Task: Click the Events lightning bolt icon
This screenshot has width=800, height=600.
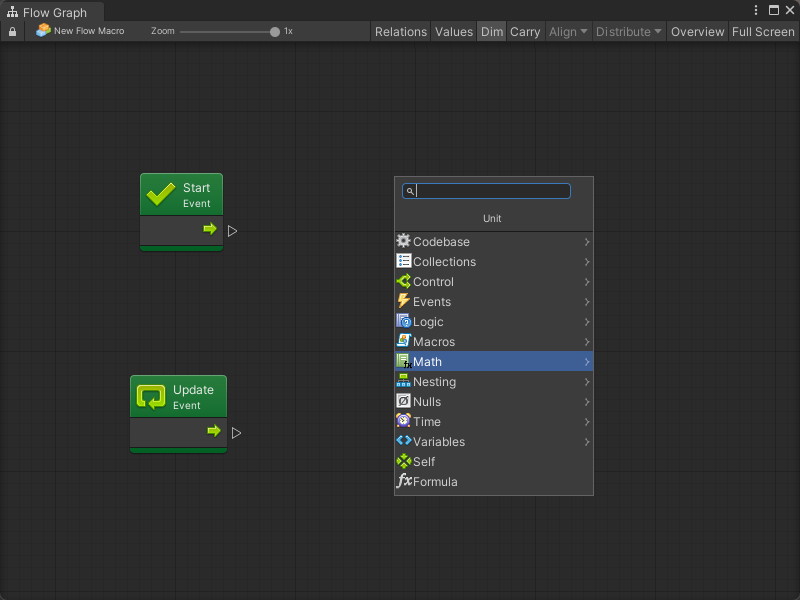Action: (x=404, y=301)
